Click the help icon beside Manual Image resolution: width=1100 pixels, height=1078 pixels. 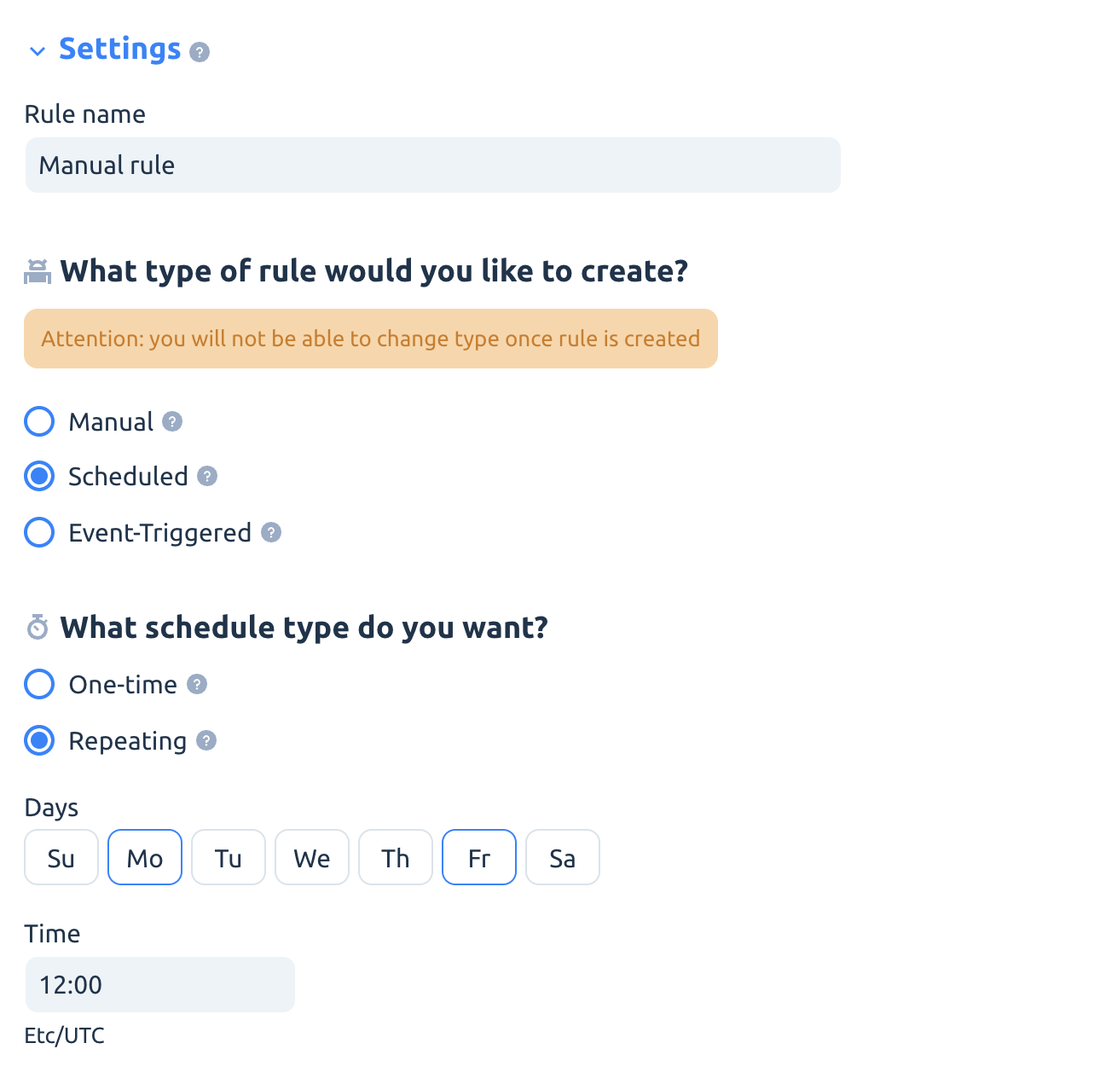pos(172,422)
